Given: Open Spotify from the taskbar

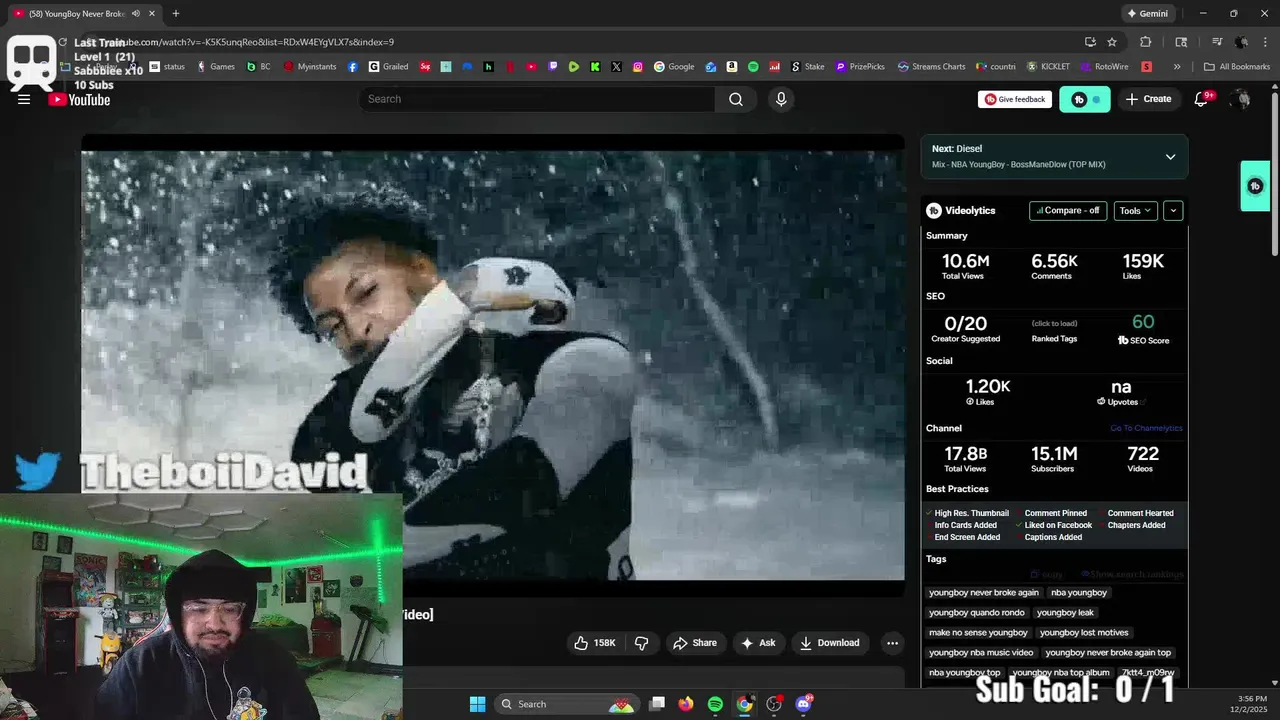Looking at the screenshot, I should [715, 704].
